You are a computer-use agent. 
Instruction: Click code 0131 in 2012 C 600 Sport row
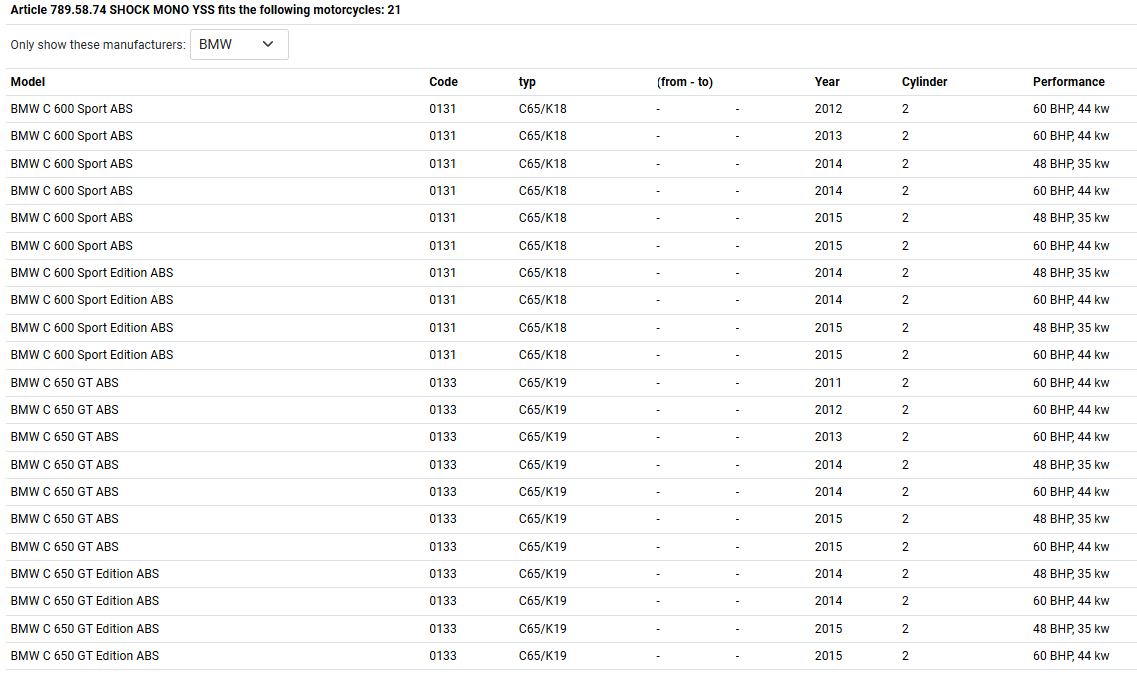[442, 109]
